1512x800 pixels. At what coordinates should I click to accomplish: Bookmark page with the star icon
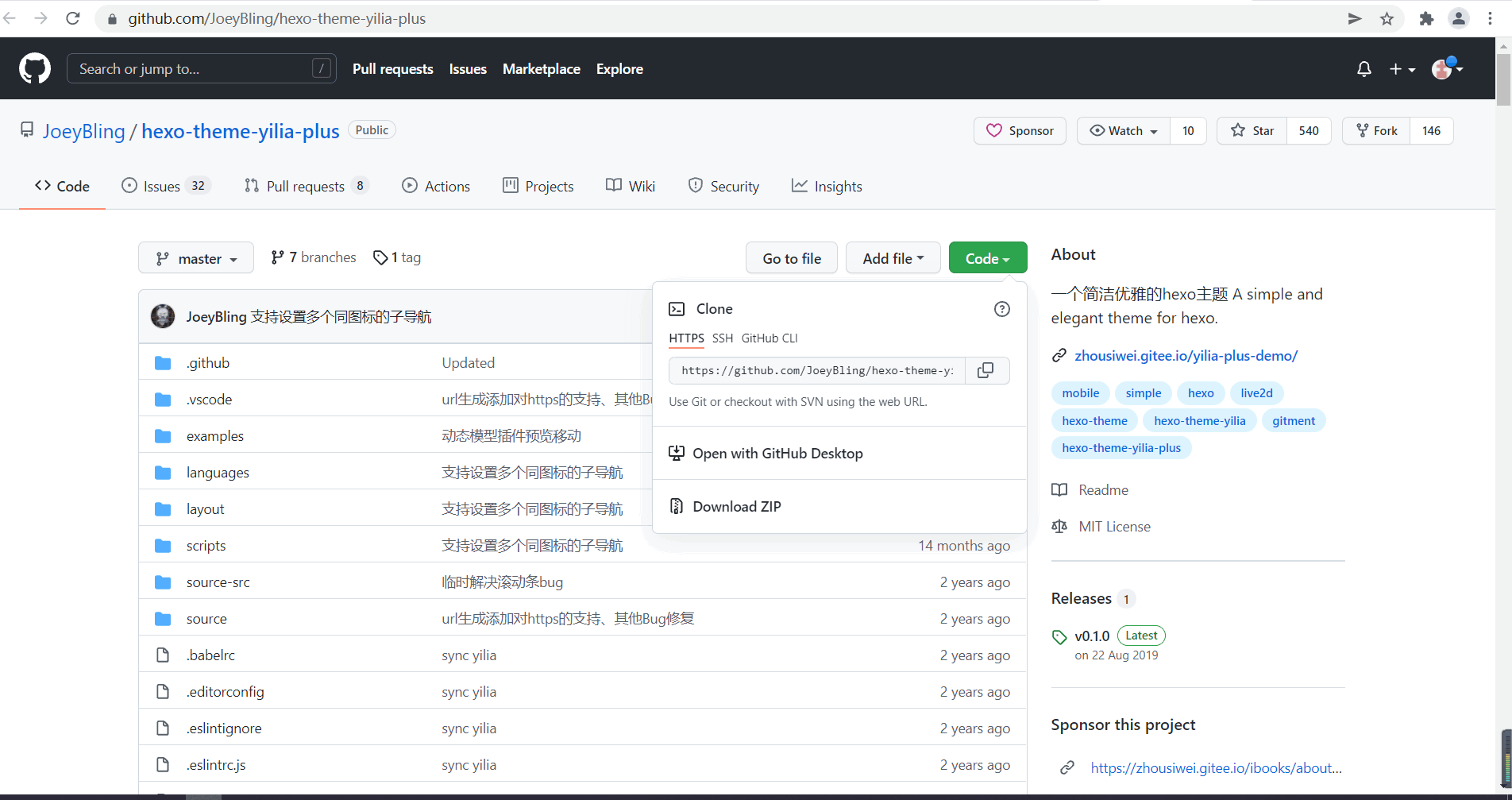1387,18
